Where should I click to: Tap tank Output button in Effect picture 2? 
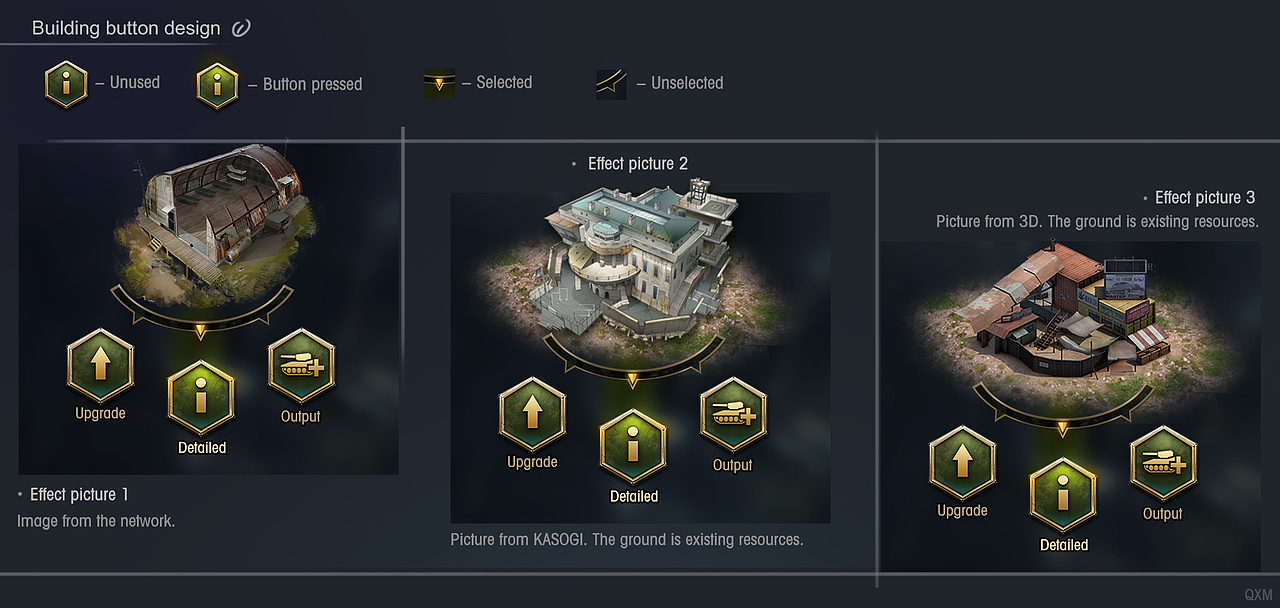732,415
